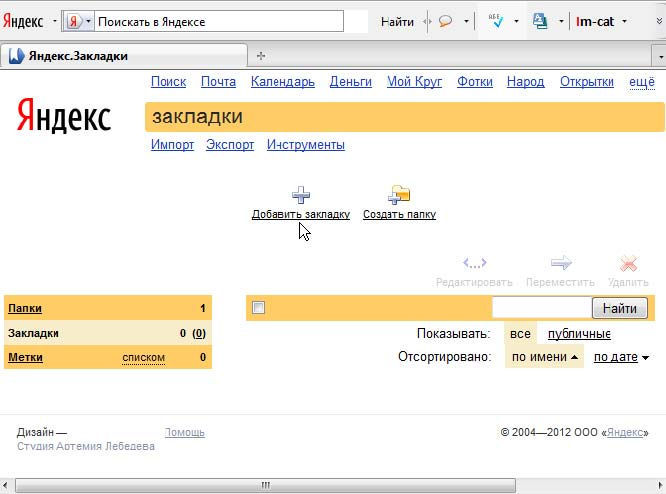Click the 'Добавить закладку' link
666x494 pixels.
pyautogui.click(x=301, y=214)
